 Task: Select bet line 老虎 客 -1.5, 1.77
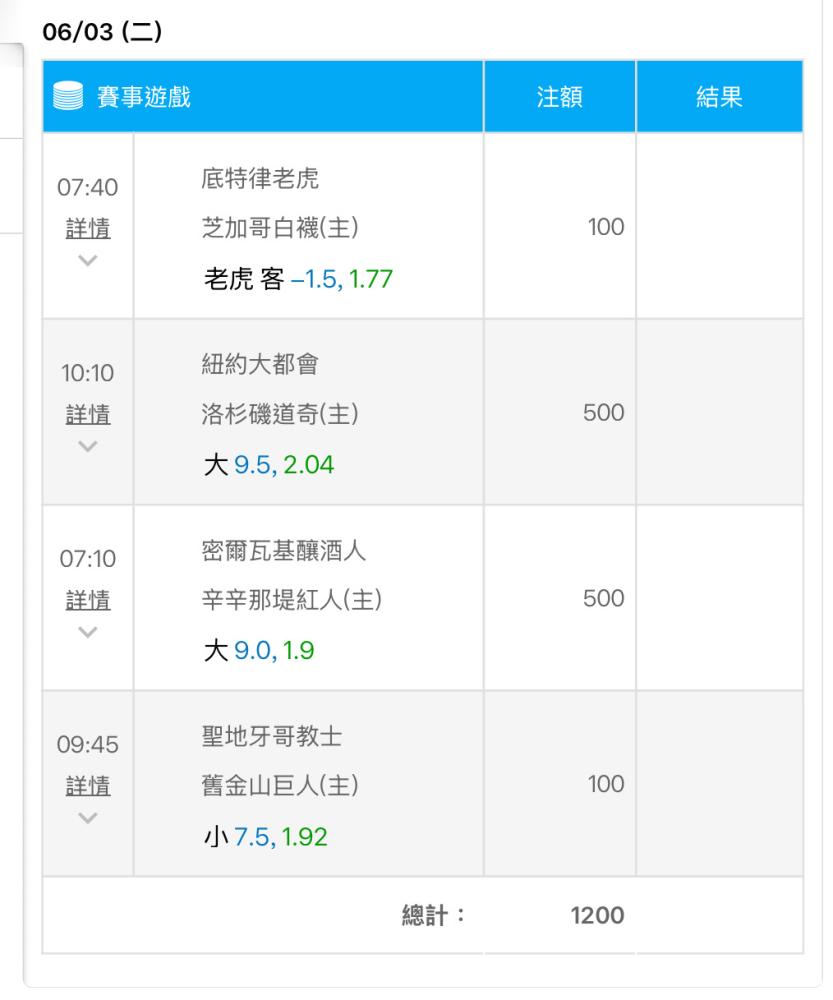click(x=297, y=279)
